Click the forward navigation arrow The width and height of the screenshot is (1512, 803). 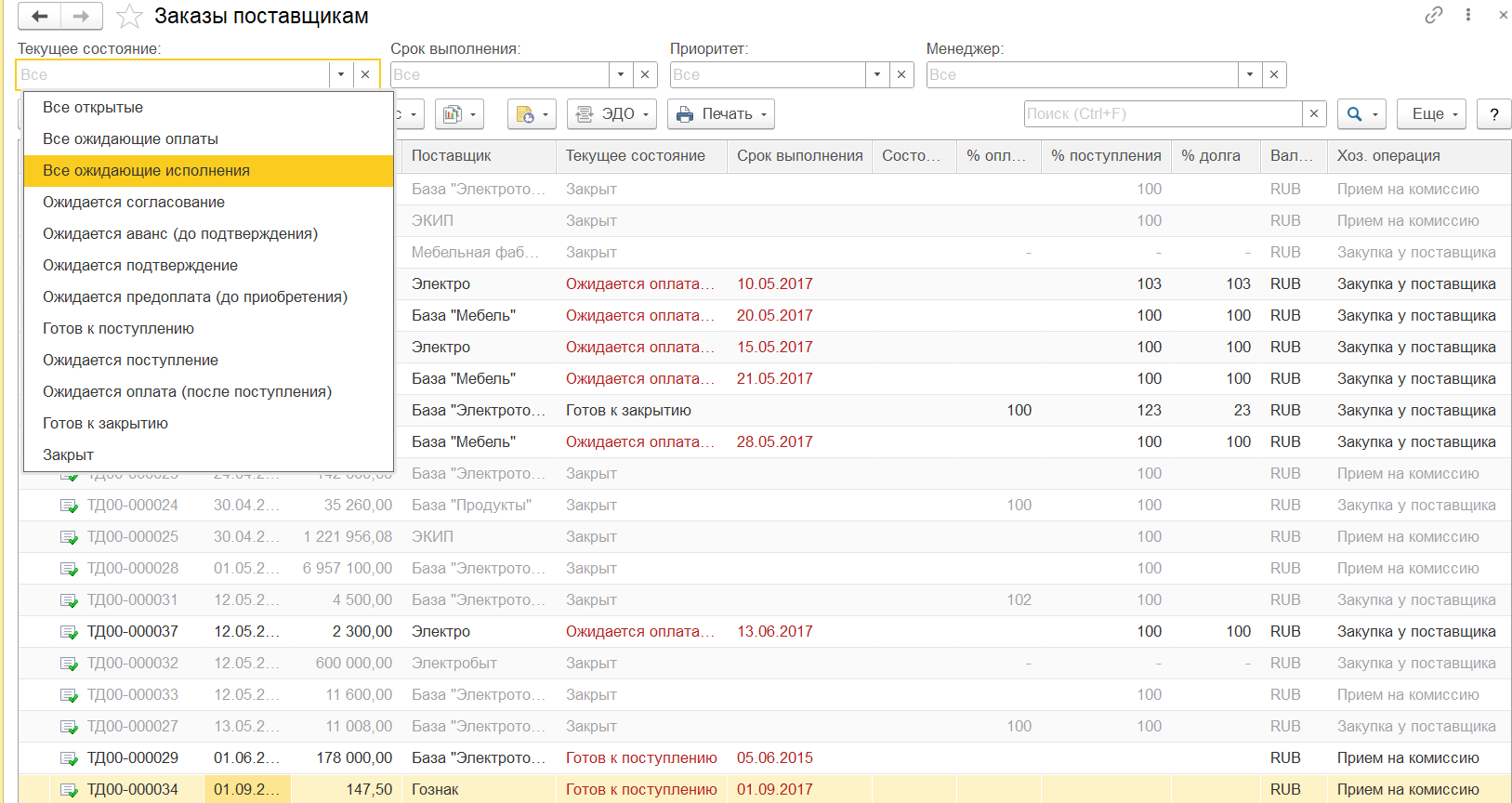tap(82, 16)
